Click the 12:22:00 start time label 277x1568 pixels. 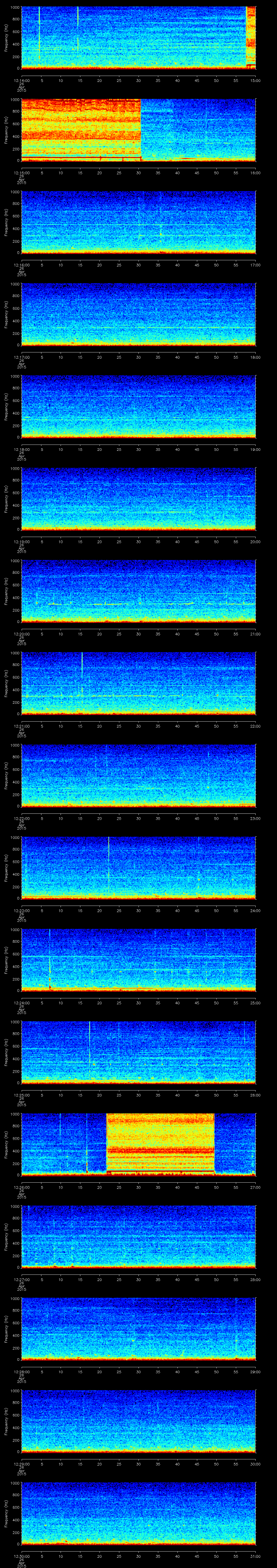(21, 818)
